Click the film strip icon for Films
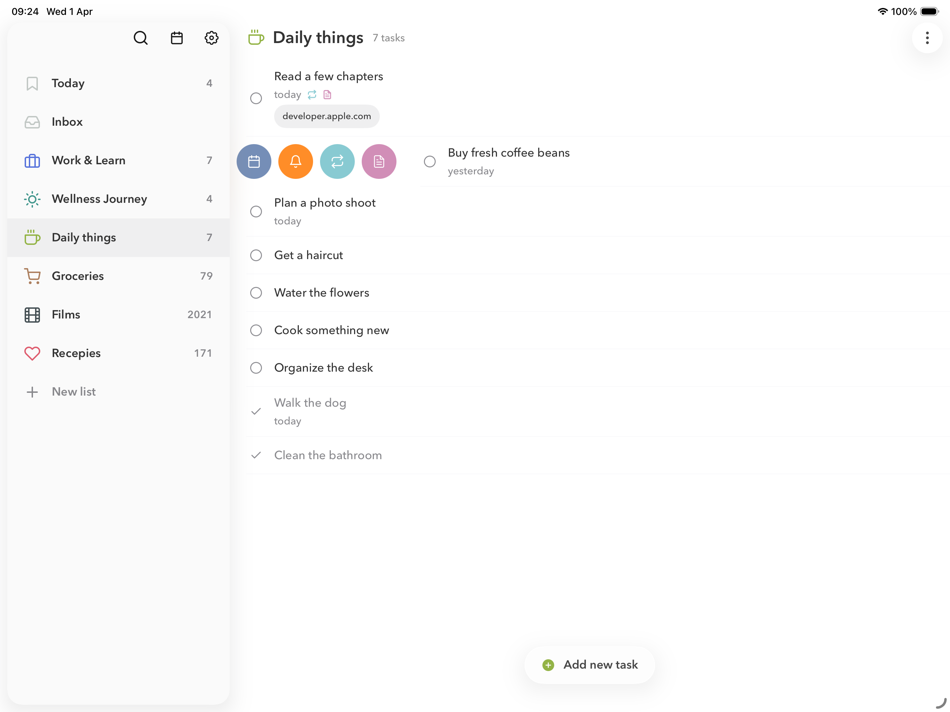The height and width of the screenshot is (712, 950). pyautogui.click(x=32, y=314)
